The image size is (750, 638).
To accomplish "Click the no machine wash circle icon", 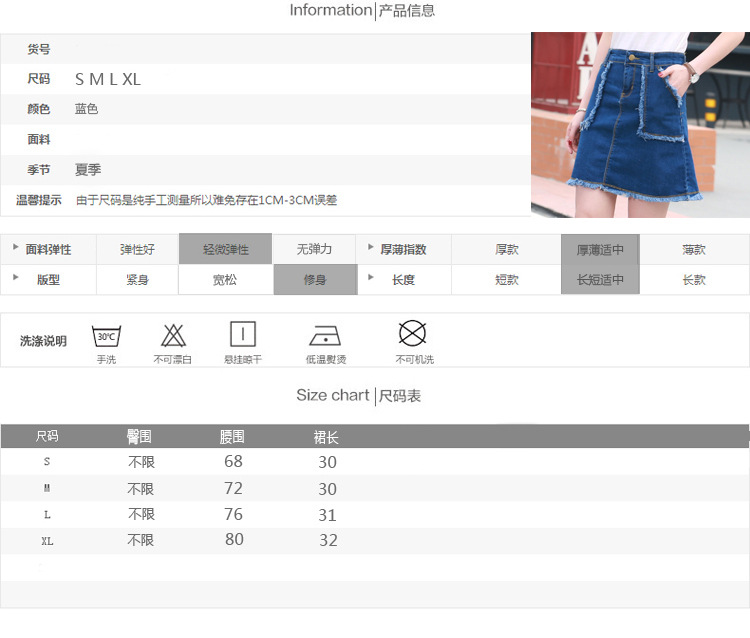I will tap(413, 333).
